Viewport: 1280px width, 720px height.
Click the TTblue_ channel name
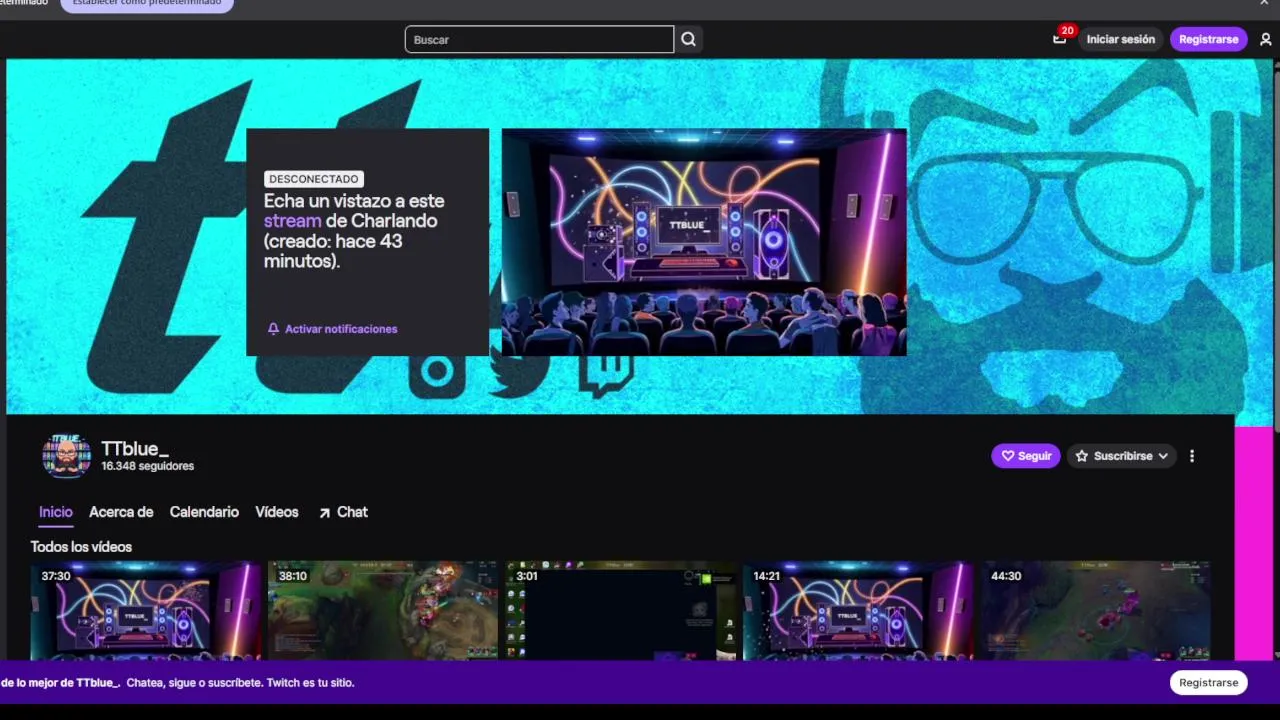(135, 449)
